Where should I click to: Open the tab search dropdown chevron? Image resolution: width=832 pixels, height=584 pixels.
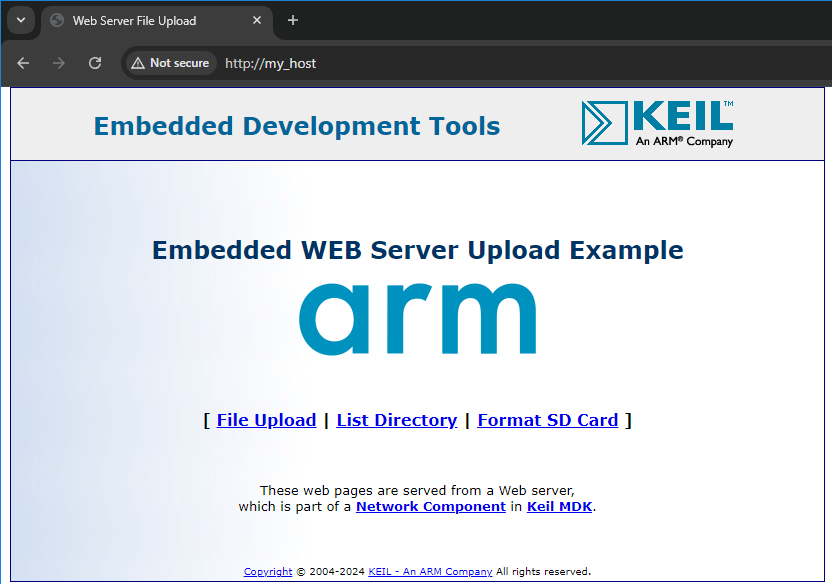pyautogui.click(x=20, y=20)
